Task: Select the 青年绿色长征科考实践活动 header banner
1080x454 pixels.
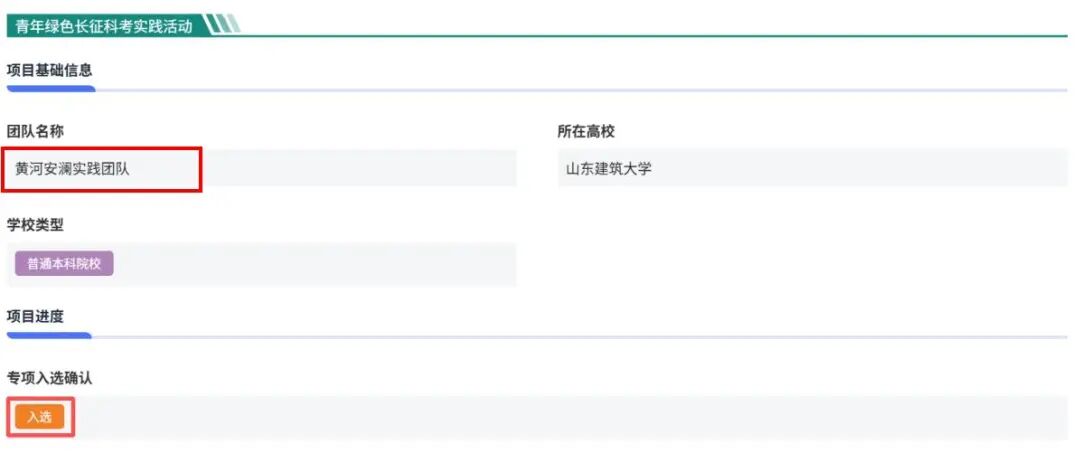Action: pos(105,25)
